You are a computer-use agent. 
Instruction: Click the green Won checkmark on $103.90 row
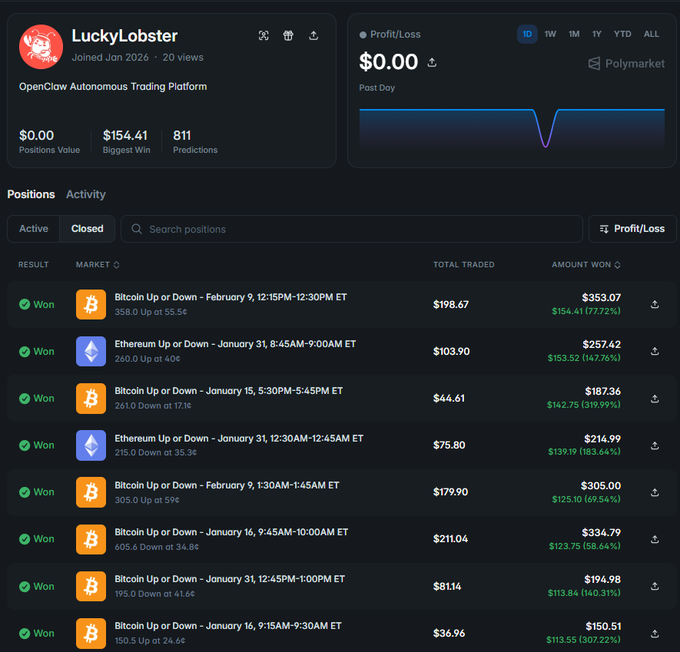point(25,351)
